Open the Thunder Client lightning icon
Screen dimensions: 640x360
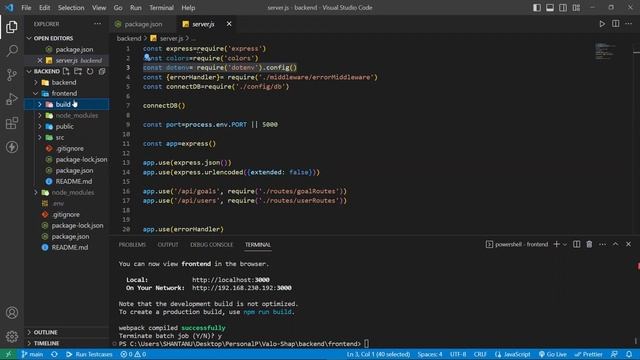tap(12, 147)
